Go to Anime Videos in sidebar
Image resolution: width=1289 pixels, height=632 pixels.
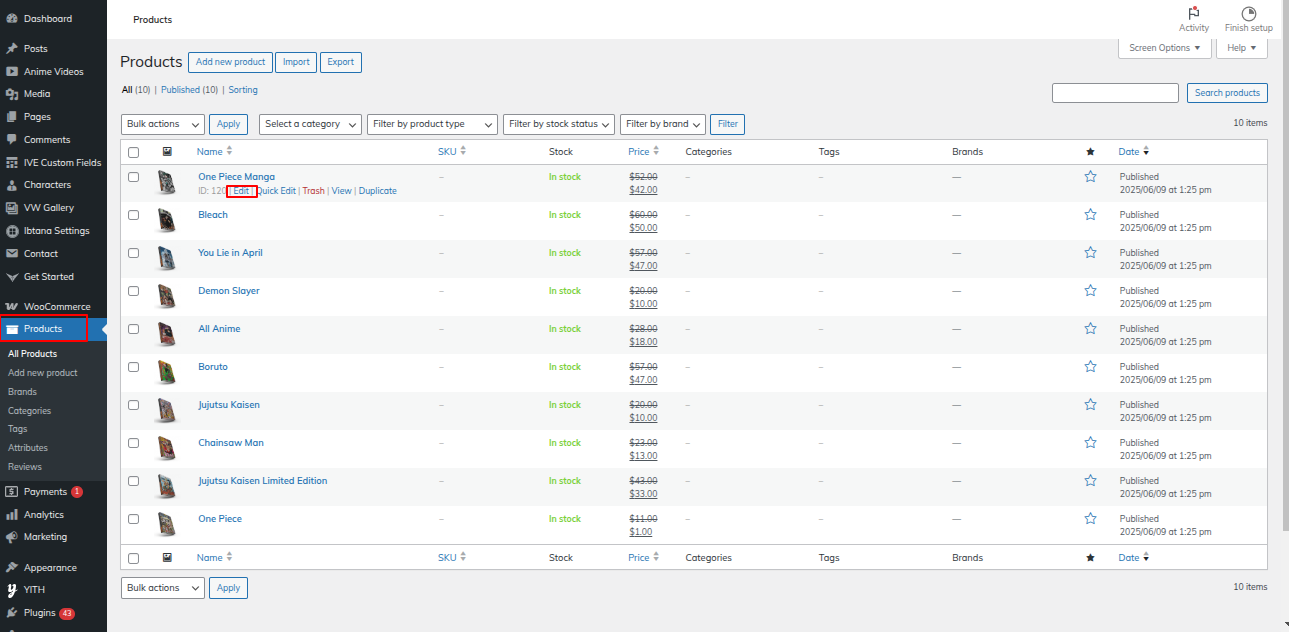53,72
